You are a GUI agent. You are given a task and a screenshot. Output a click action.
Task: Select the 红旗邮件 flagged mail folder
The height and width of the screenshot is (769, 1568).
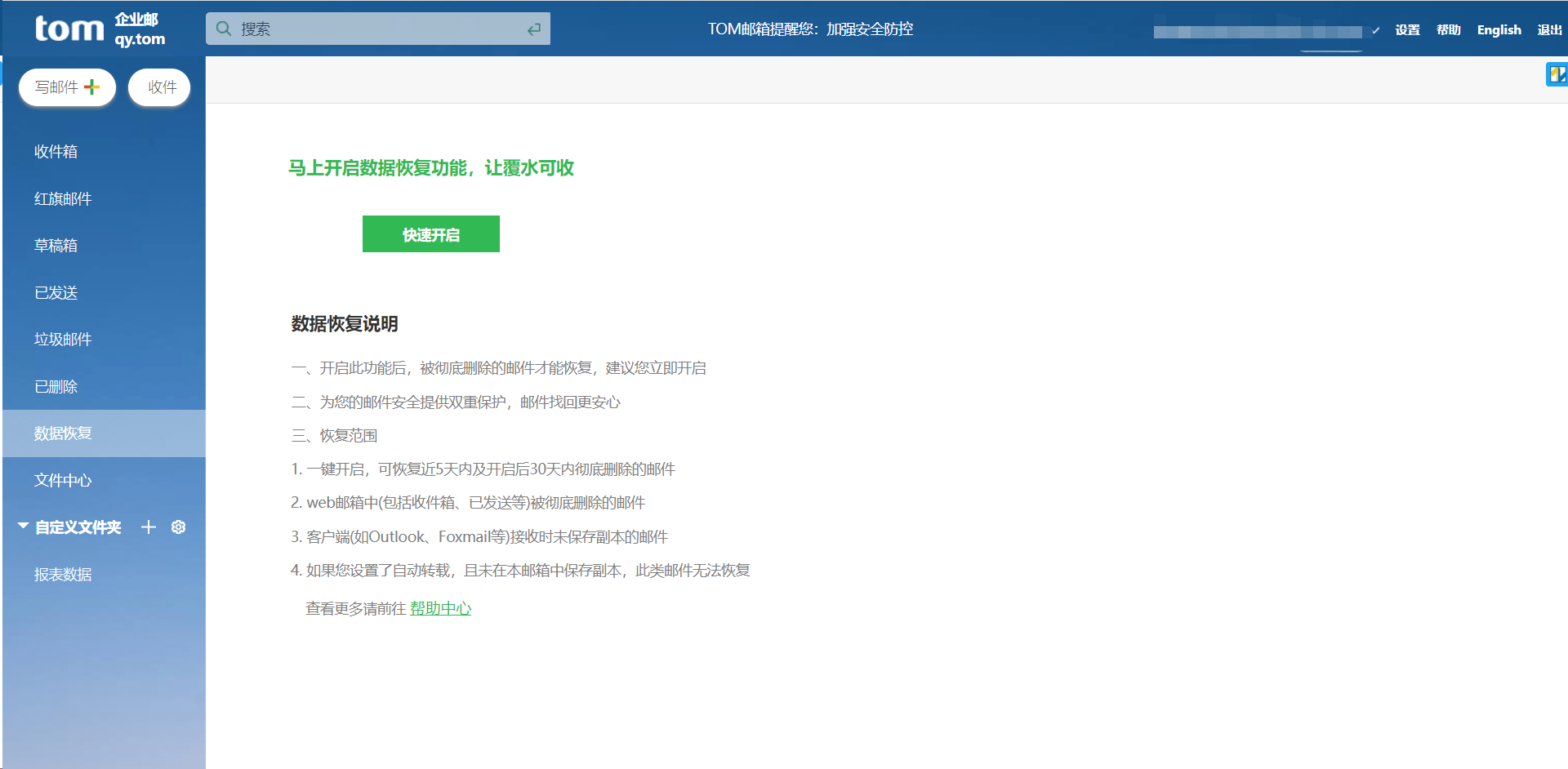[x=62, y=198]
